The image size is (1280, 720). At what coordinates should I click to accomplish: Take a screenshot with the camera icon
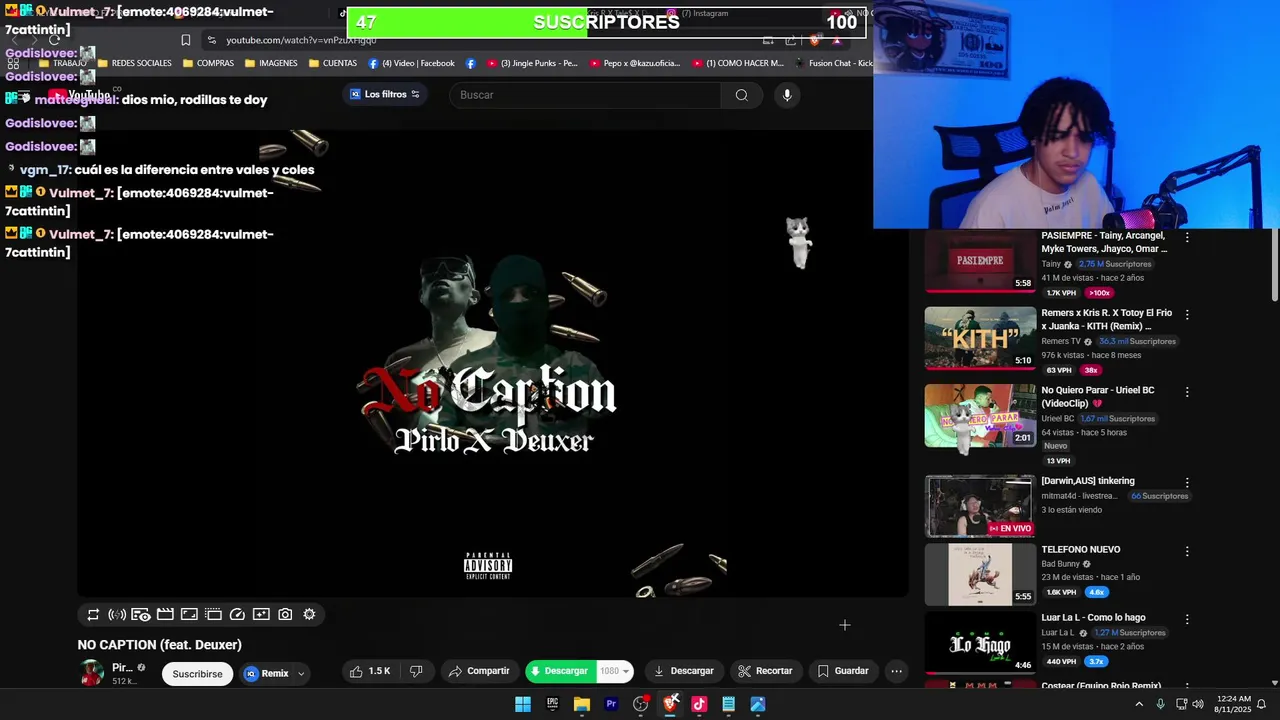coord(285,615)
